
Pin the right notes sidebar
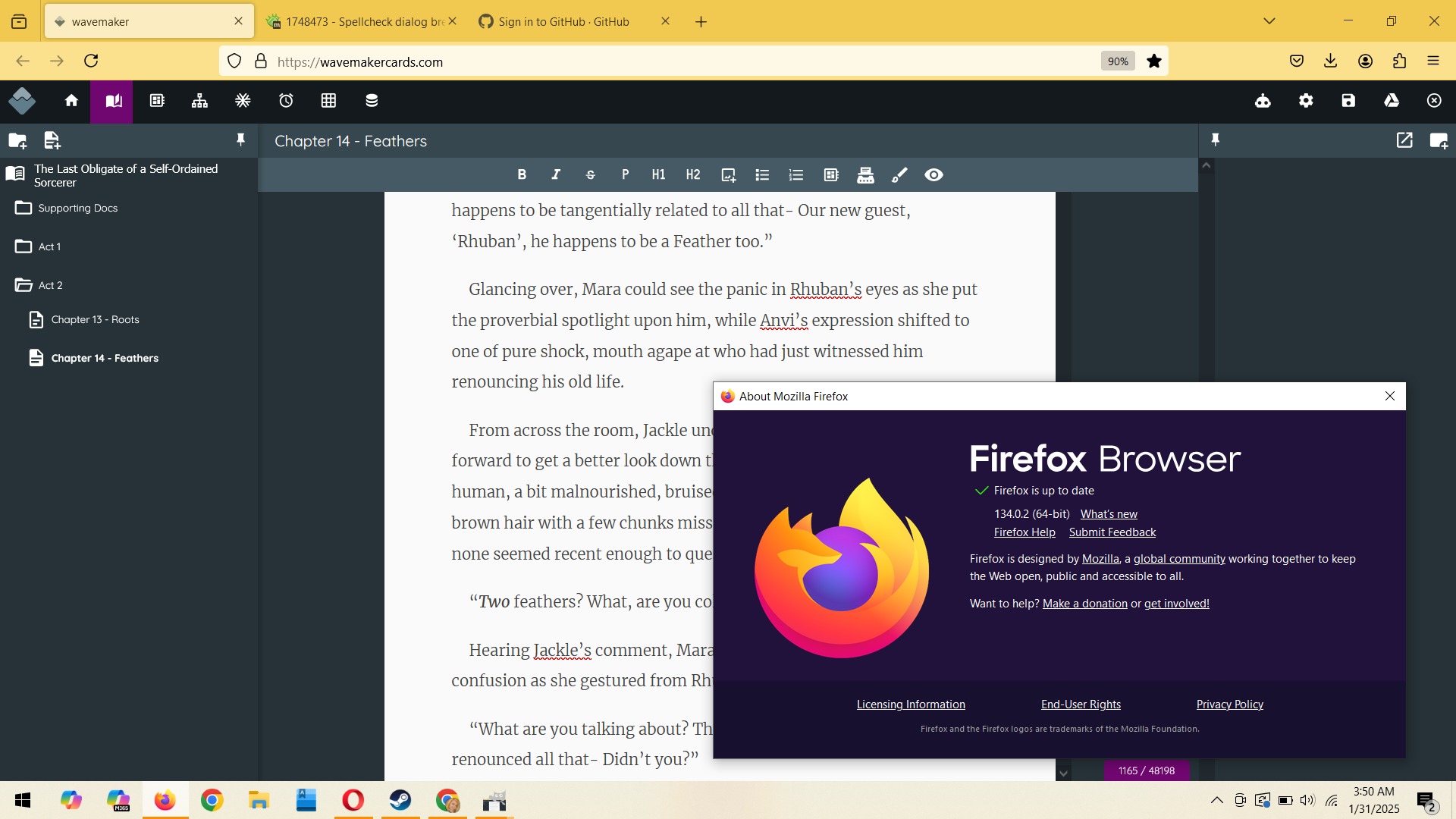(1215, 140)
